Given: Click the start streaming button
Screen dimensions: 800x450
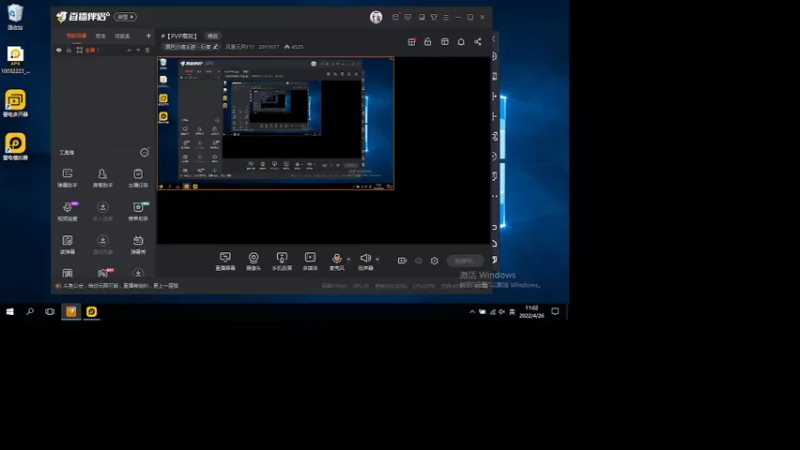Looking at the screenshot, I should pyautogui.click(x=465, y=261).
